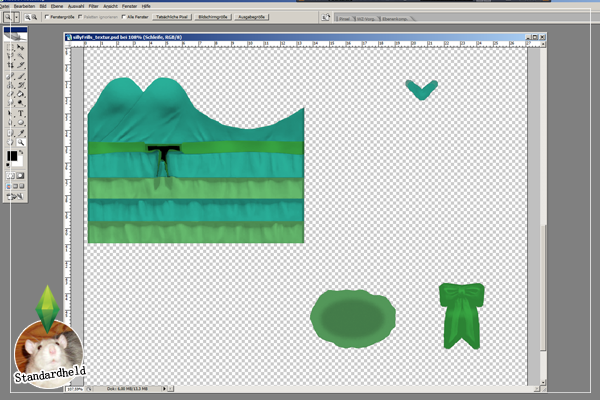Select the History Brush tool
This screenshot has height=400, width=600.
pyautogui.click(x=21, y=85)
